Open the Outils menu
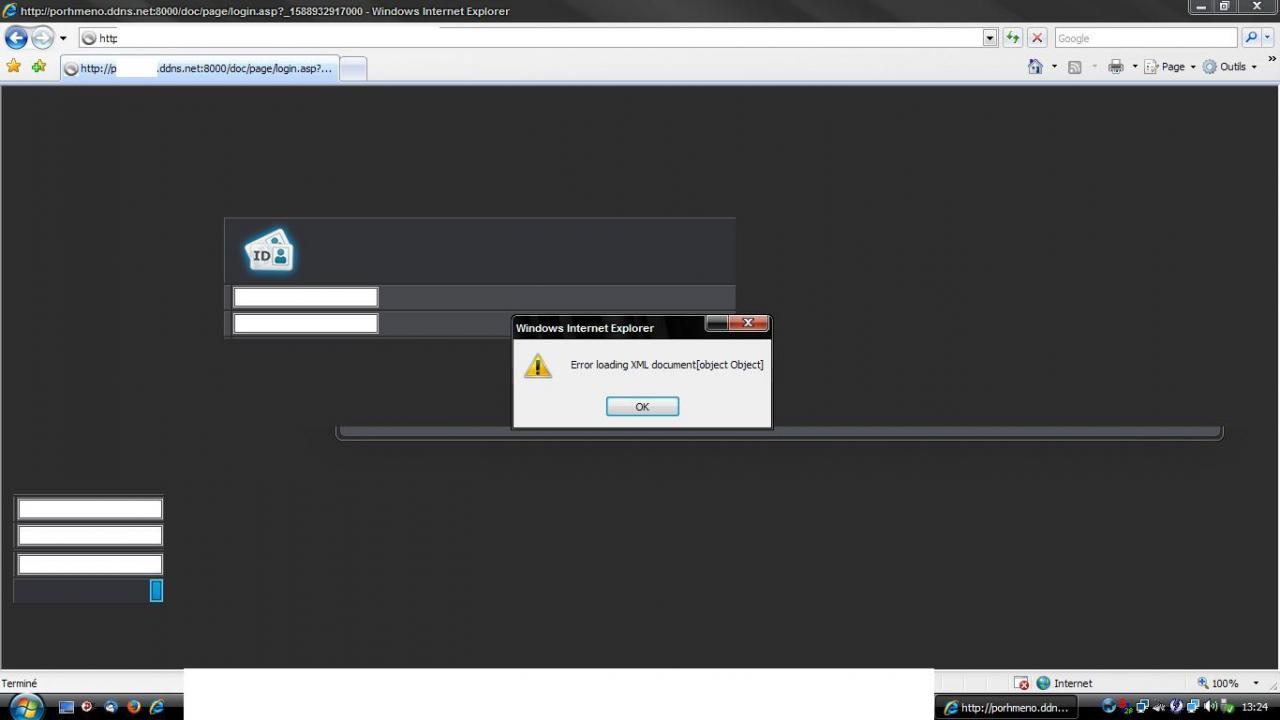Image resolution: width=1280 pixels, height=720 pixels. click(x=1230, y=67)
